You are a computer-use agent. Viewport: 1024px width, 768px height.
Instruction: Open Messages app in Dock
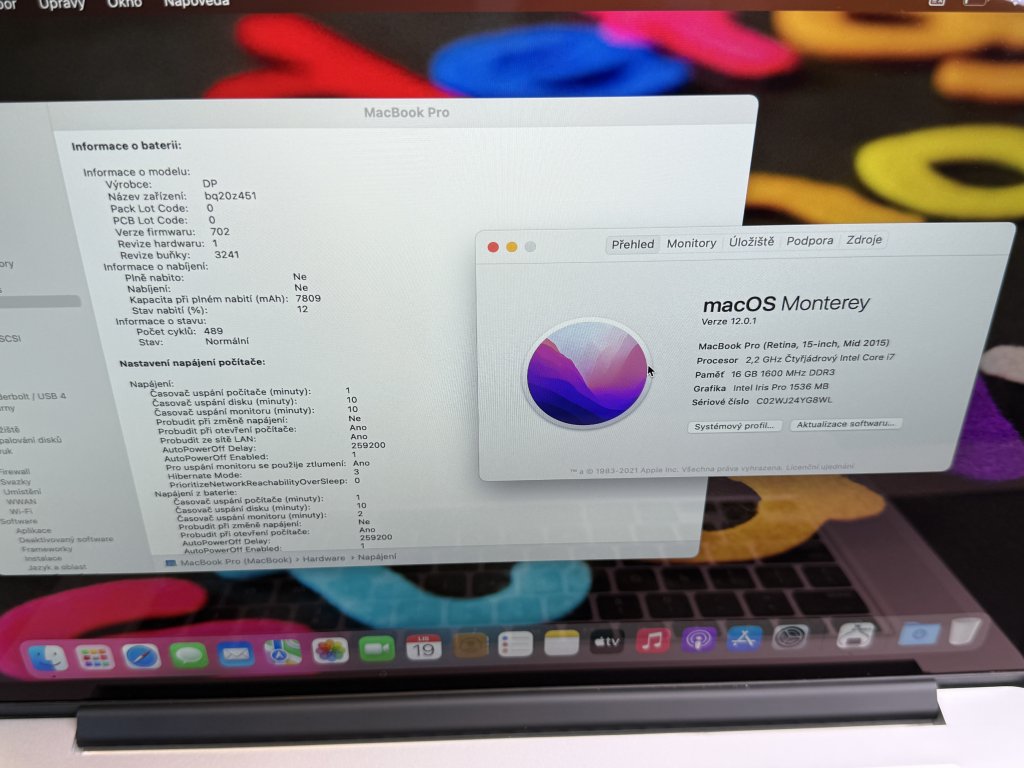click(x=189, y=654)
